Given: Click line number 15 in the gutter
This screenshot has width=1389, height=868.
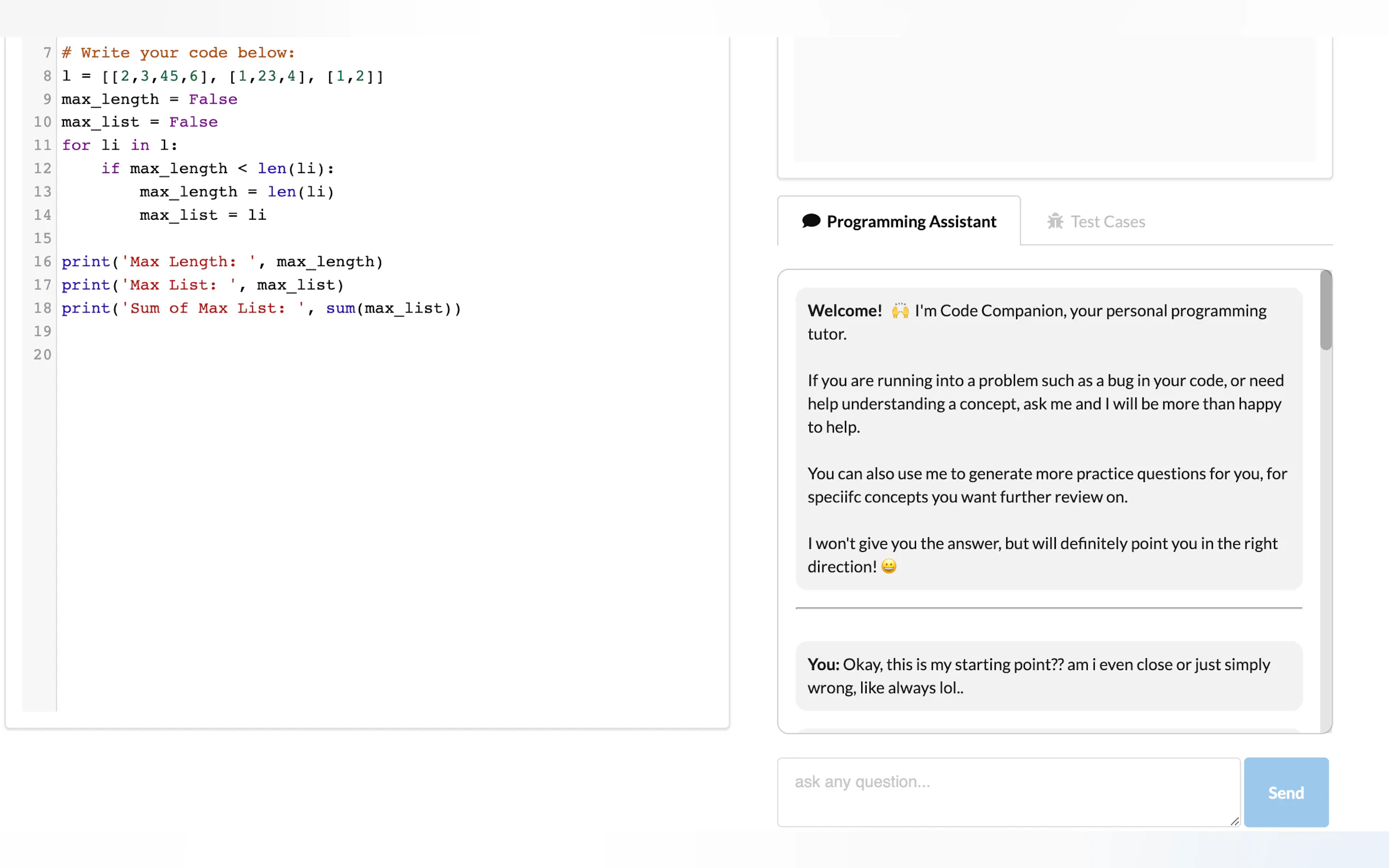Looking at the screenshot, I should 42,238.
